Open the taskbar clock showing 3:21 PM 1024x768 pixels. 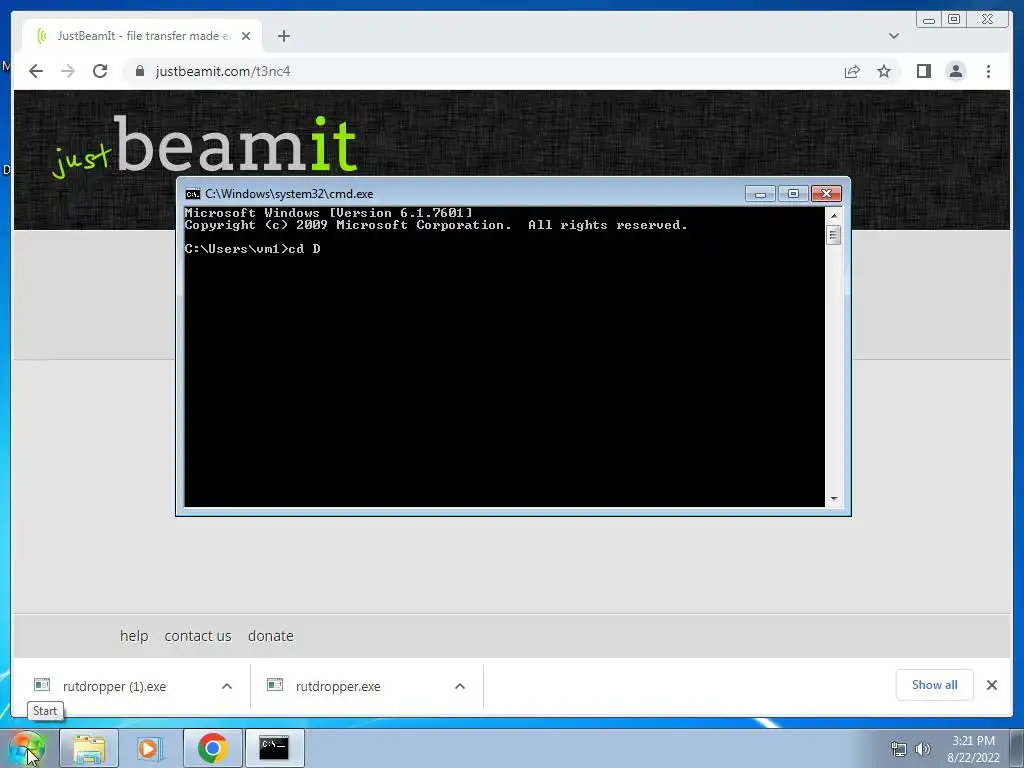pyautogui.click(x=973, y=749)
